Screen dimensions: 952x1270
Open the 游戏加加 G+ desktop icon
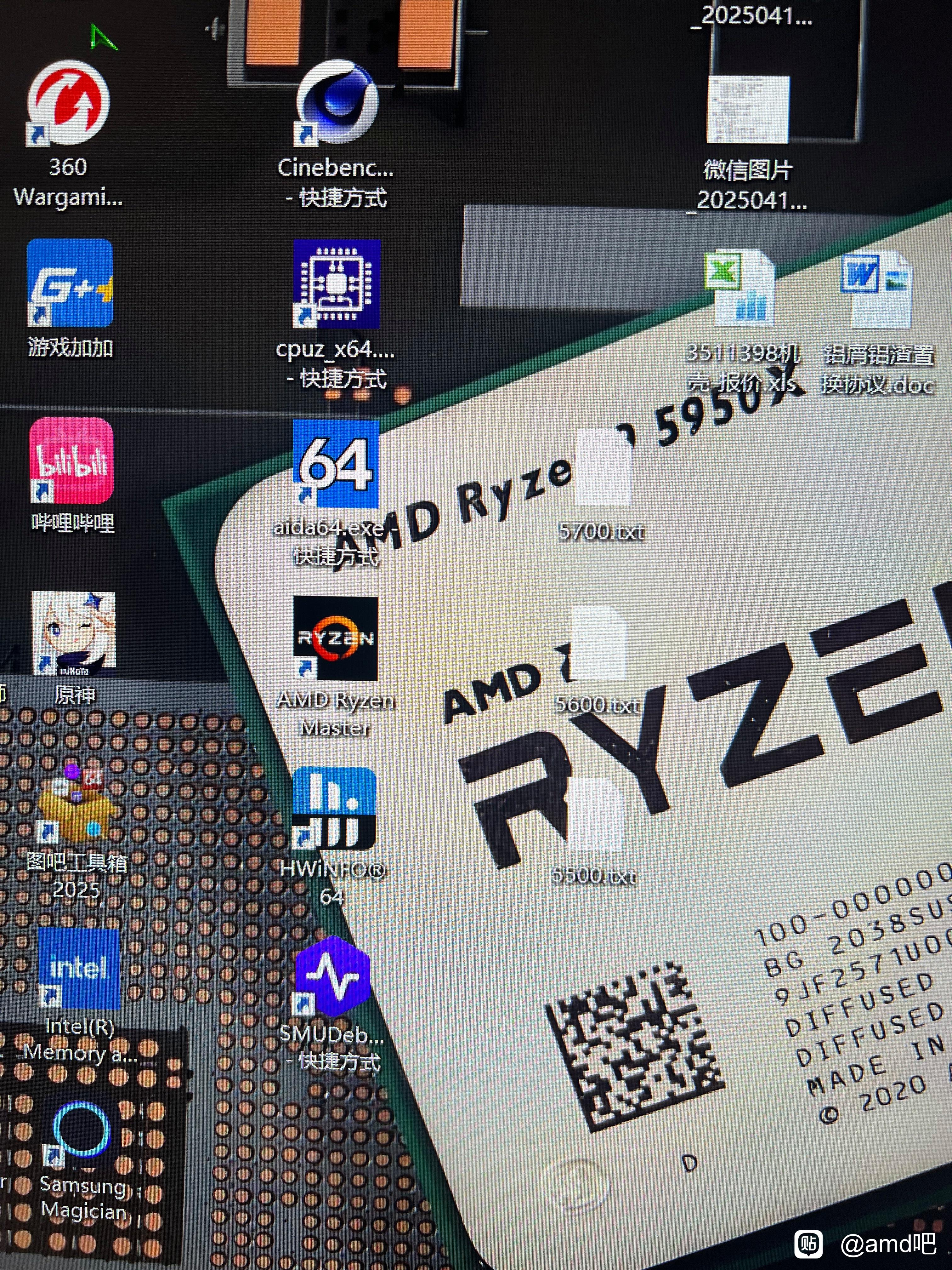point(70,283)
